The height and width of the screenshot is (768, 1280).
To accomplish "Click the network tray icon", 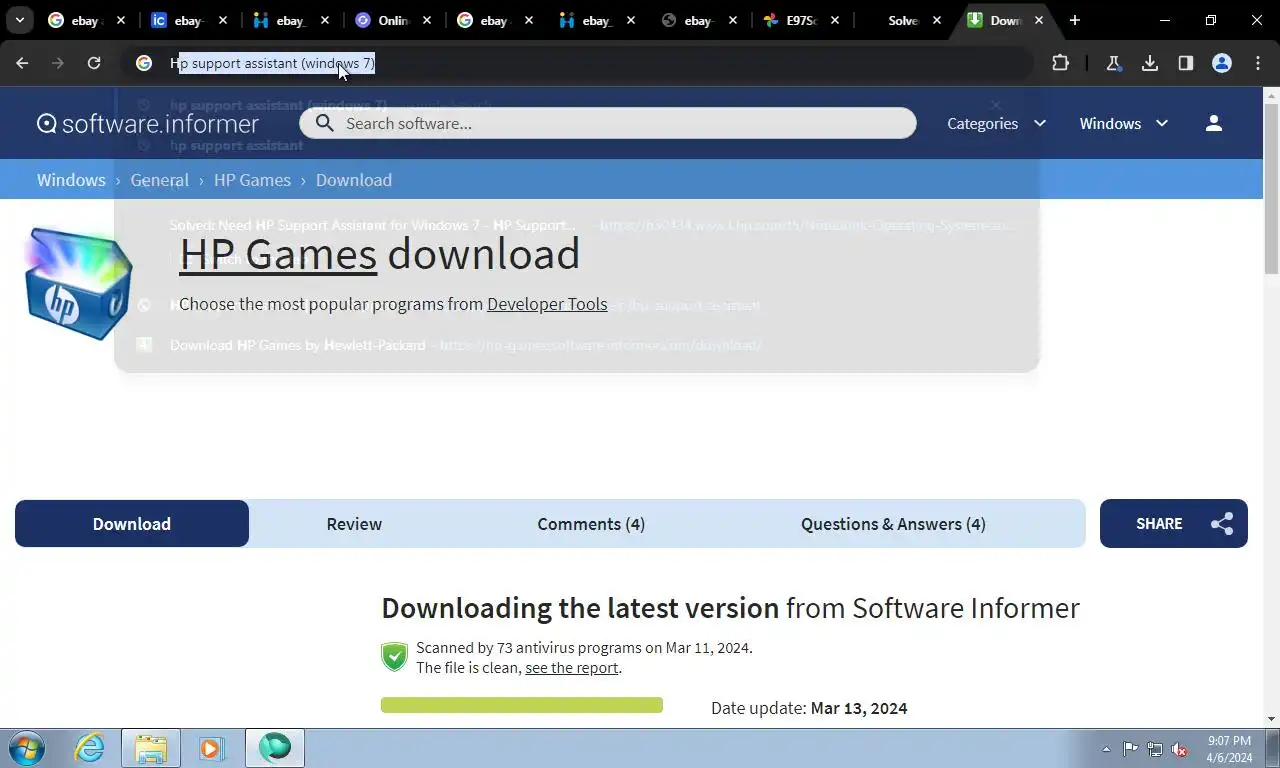I will [x=1155, y=749].
